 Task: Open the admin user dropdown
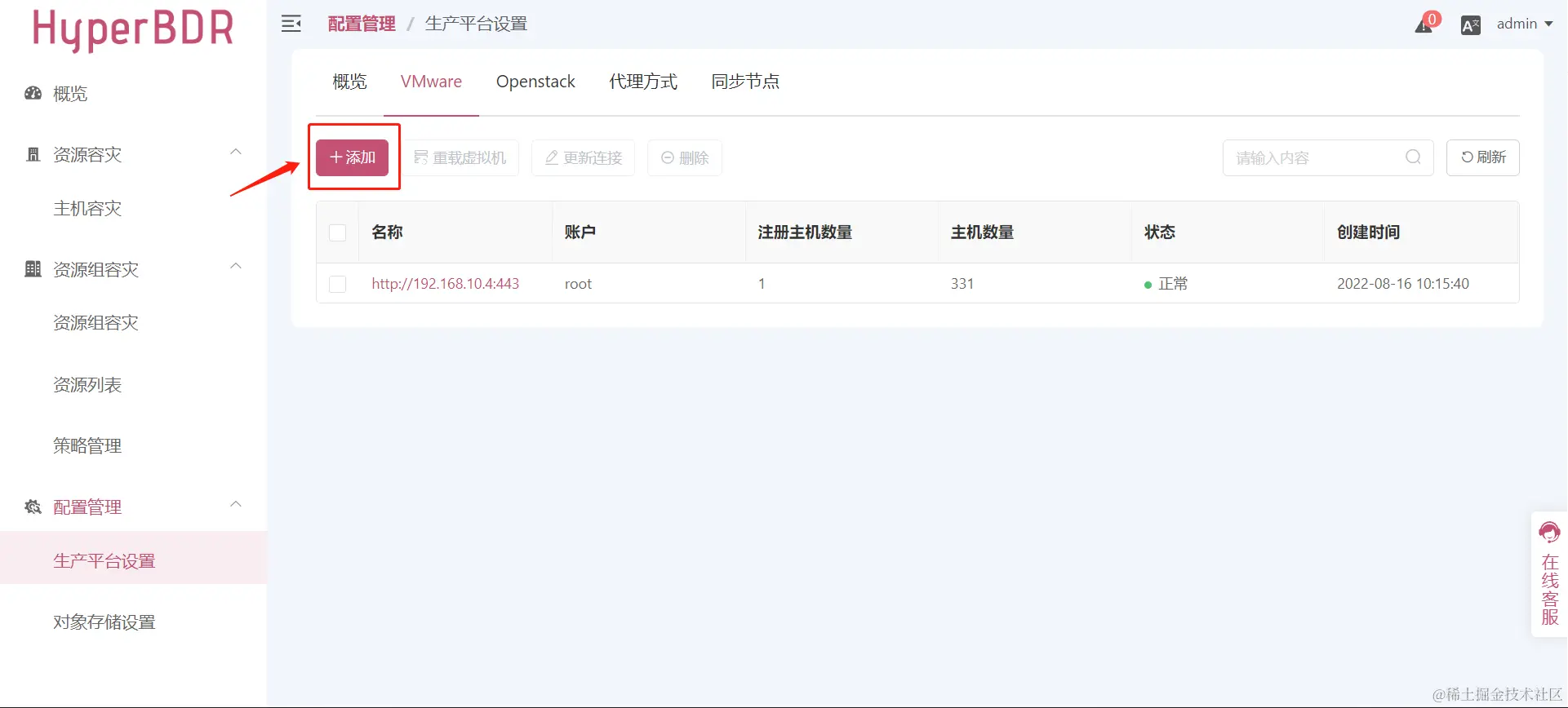1524,24
